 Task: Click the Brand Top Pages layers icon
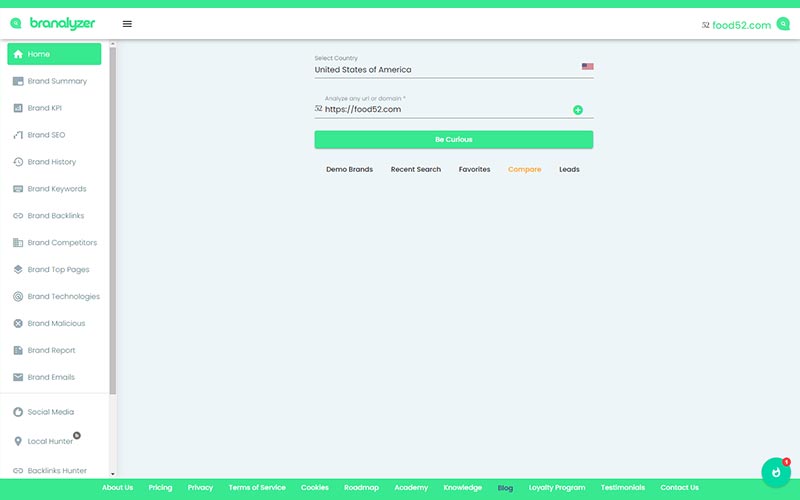pos(18,269)
